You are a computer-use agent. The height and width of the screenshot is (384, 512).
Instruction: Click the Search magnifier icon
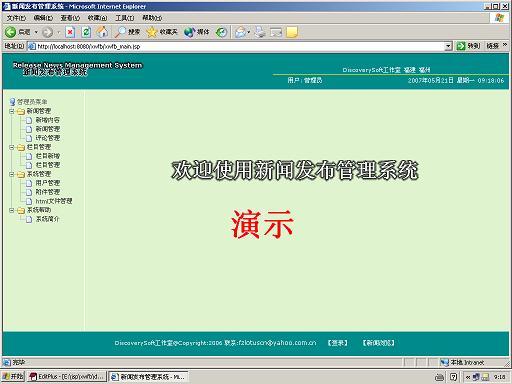pyautogui.click(x=120, y=32)
